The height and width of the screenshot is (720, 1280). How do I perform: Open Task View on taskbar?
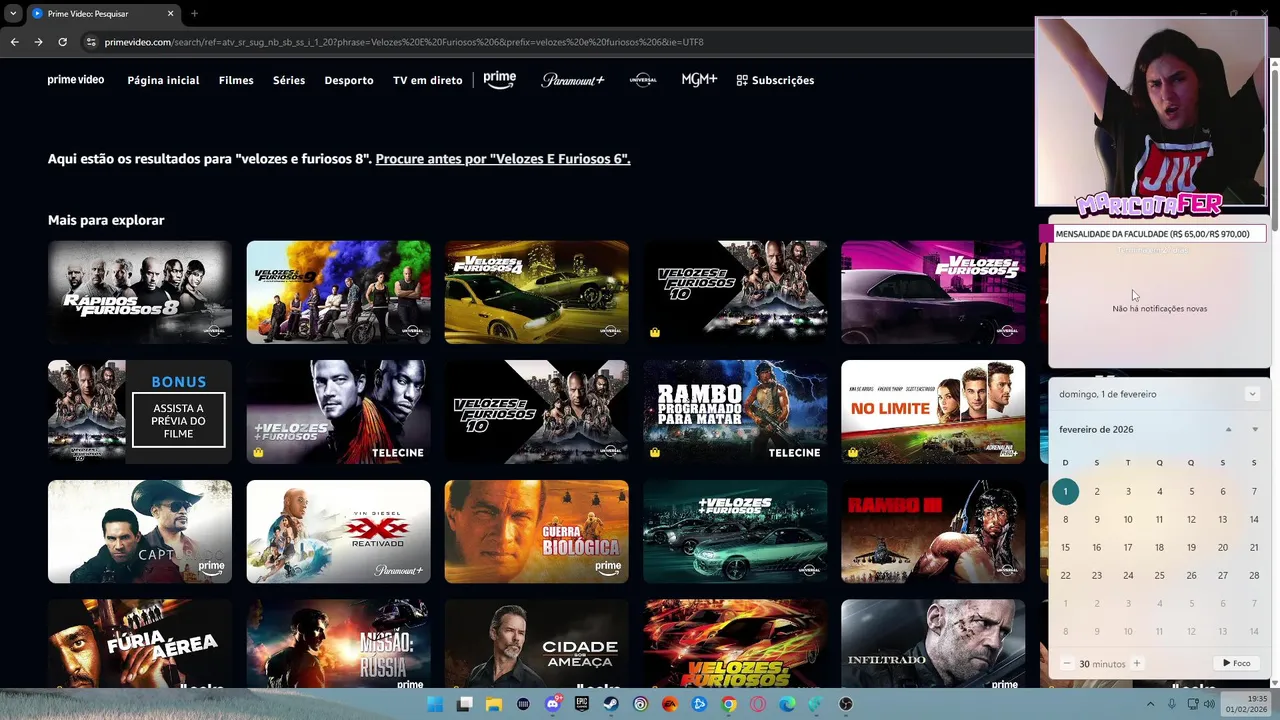[x=464, y=704]
